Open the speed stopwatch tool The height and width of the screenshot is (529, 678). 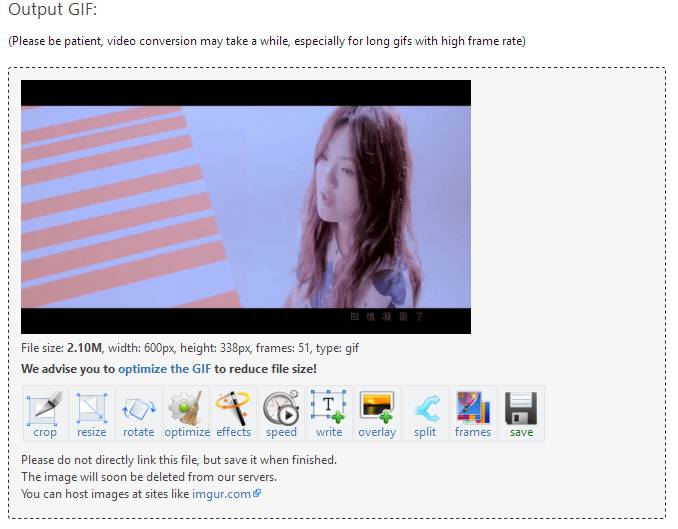(x=281, y=414)
